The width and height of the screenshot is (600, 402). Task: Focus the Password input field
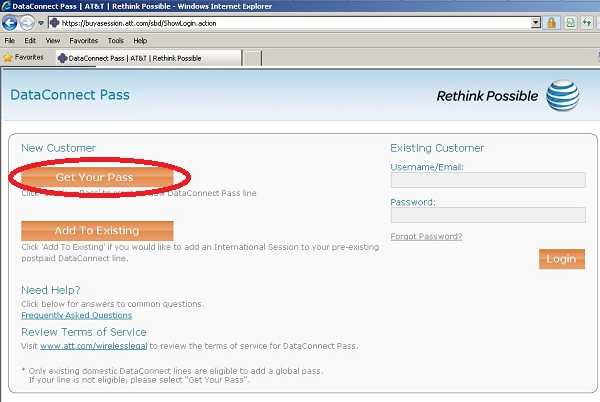[x=488, y=215]
